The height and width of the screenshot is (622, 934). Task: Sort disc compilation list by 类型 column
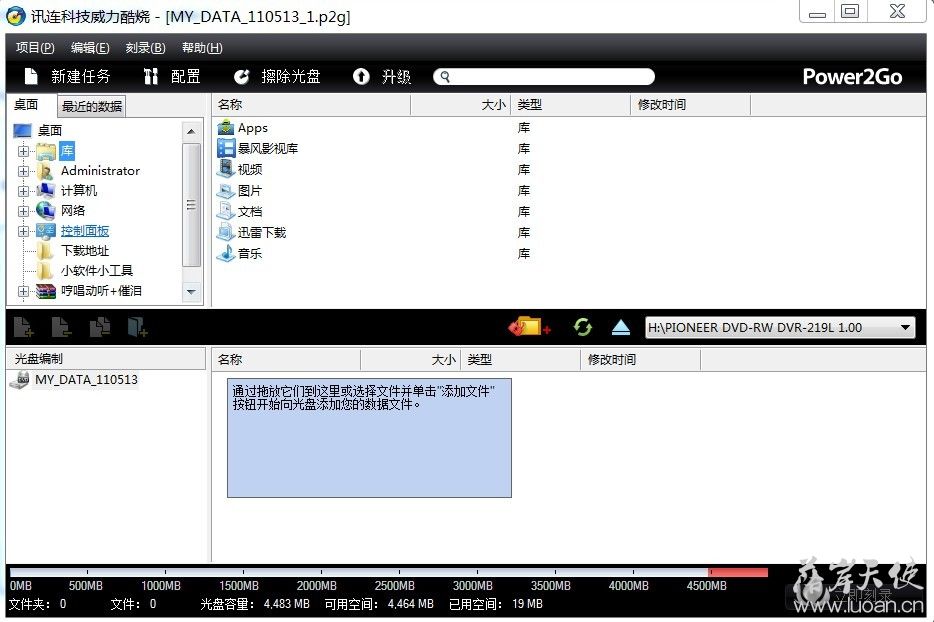pyautogui.click(x=520, y=360)
